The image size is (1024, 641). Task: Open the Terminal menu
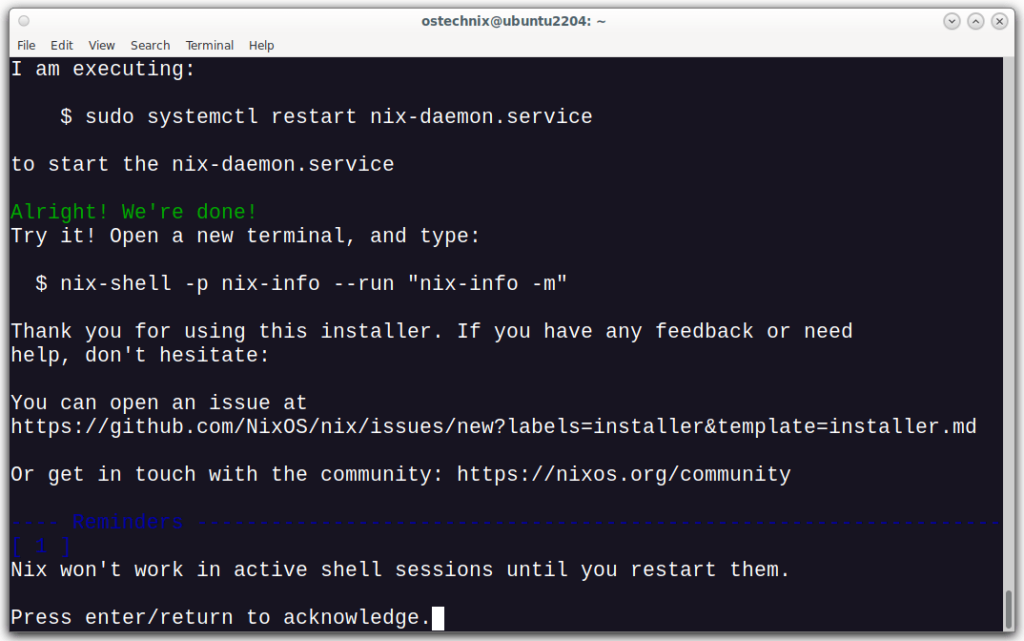pyautogui.click(x=209, y=45)
